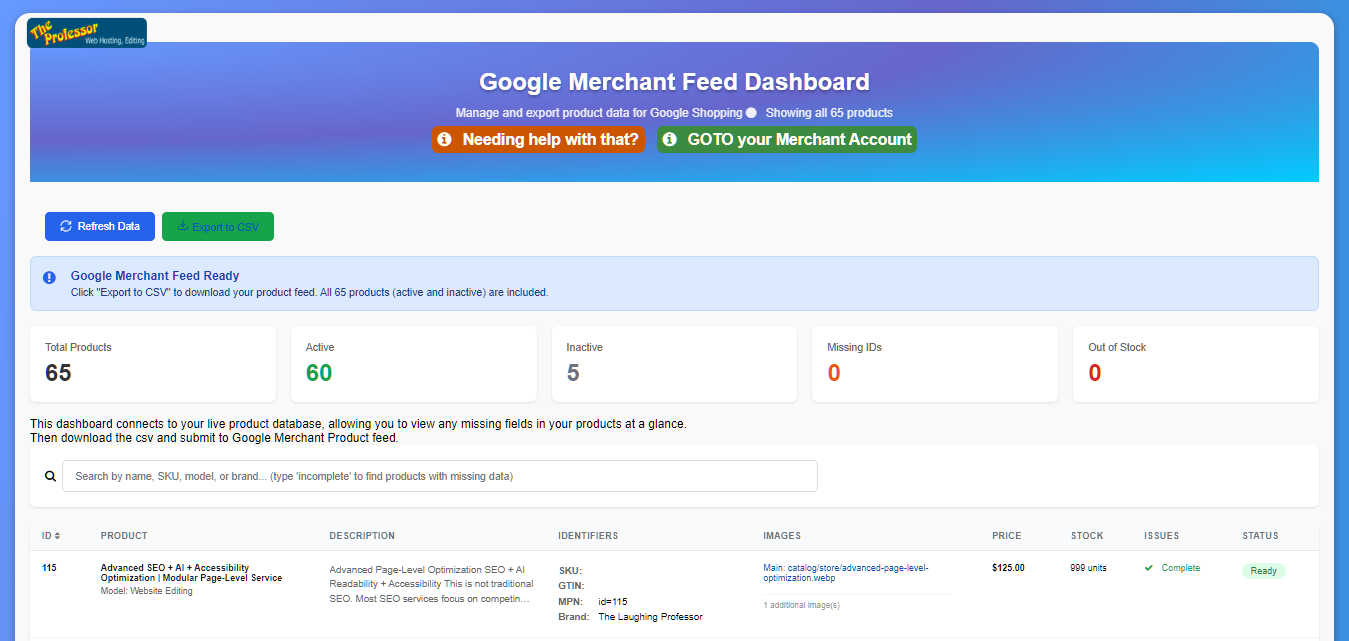
Task: Select the Total Products stat card
Action: tap(152, 363)
